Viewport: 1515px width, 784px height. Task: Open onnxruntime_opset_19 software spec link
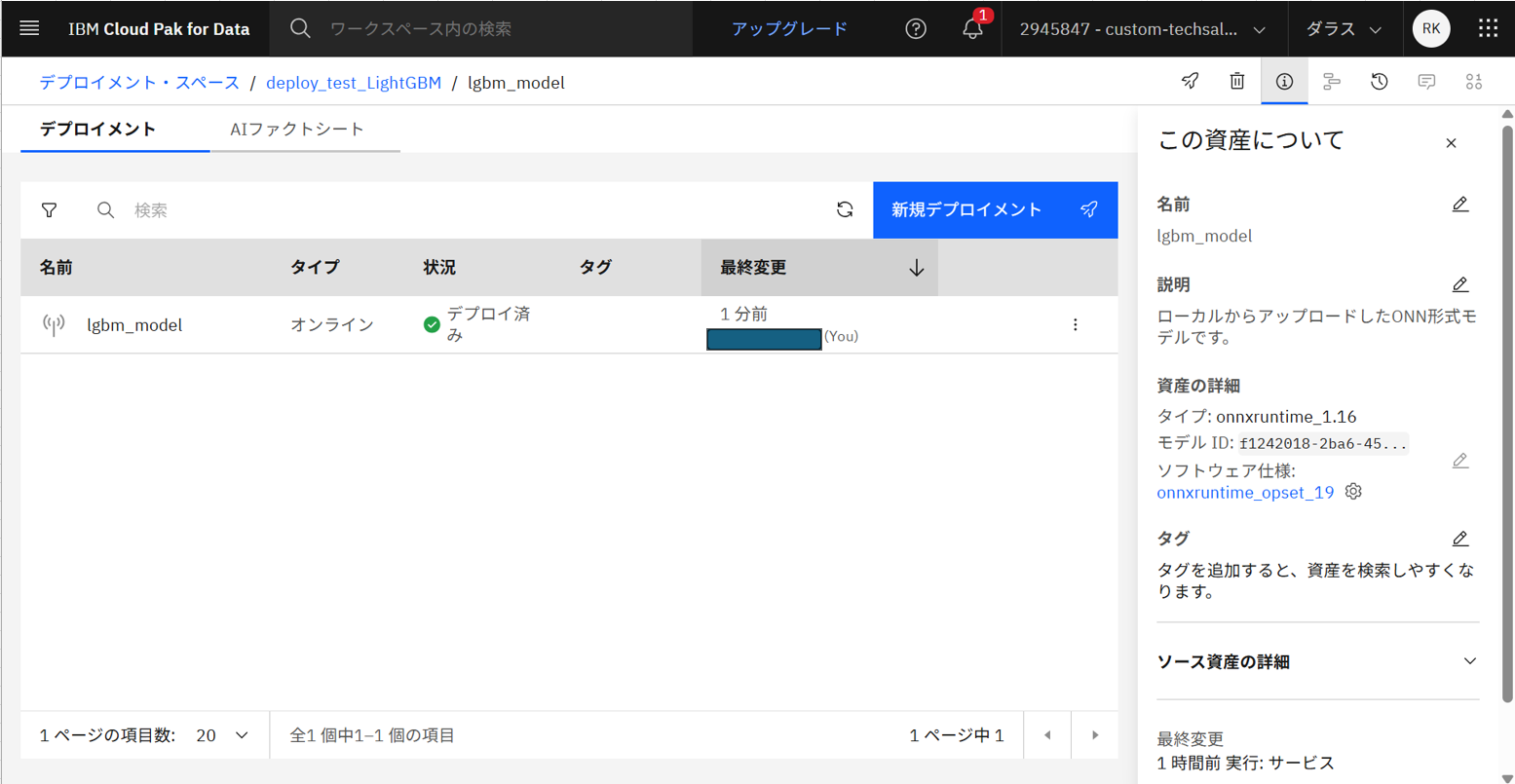(x=1245, y=492)
